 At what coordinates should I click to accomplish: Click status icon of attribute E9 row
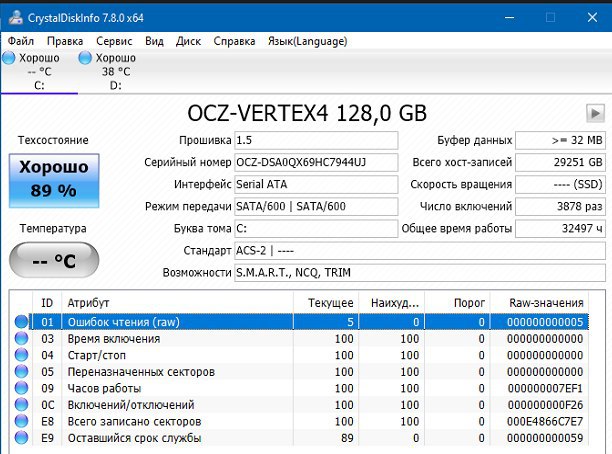[x=21, y=438]
